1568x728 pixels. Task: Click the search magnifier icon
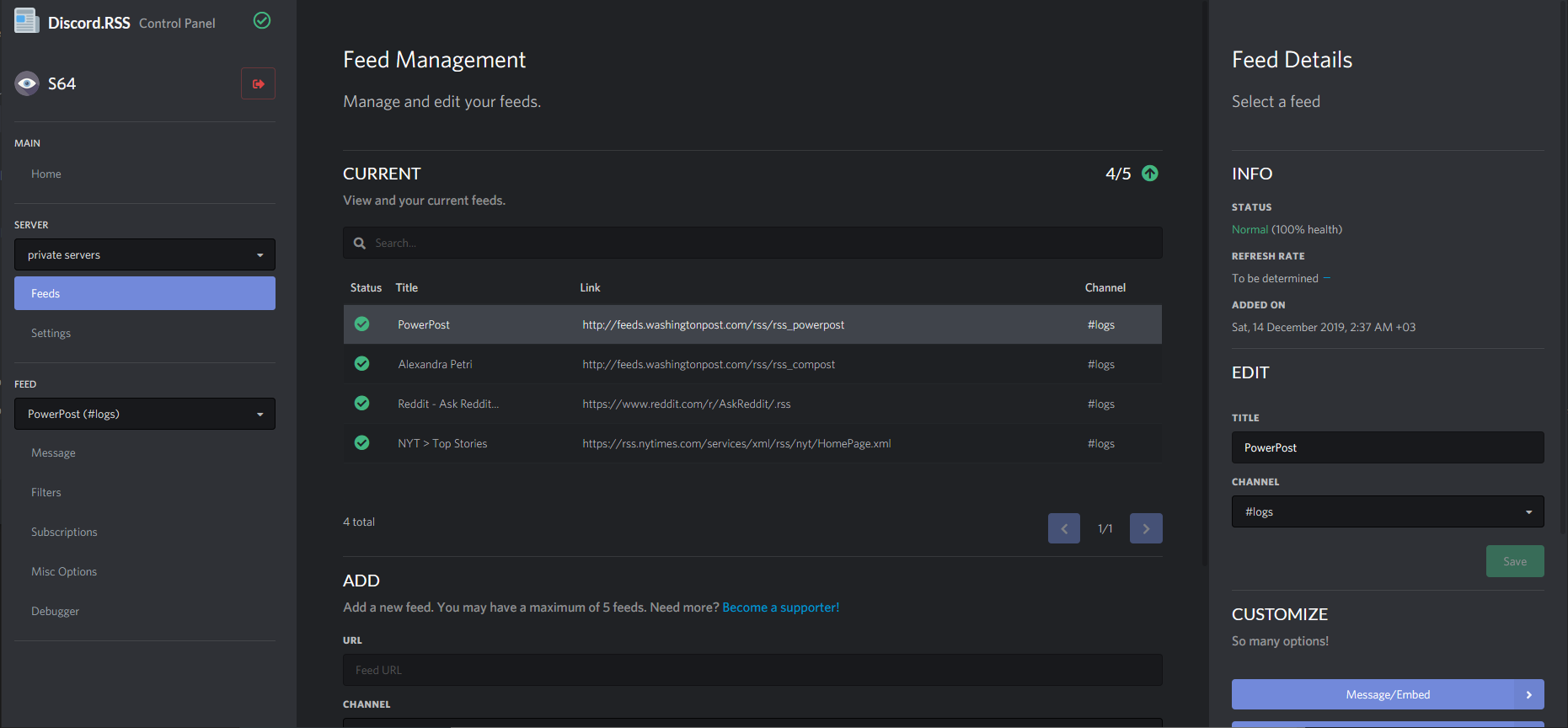(360, 244)
